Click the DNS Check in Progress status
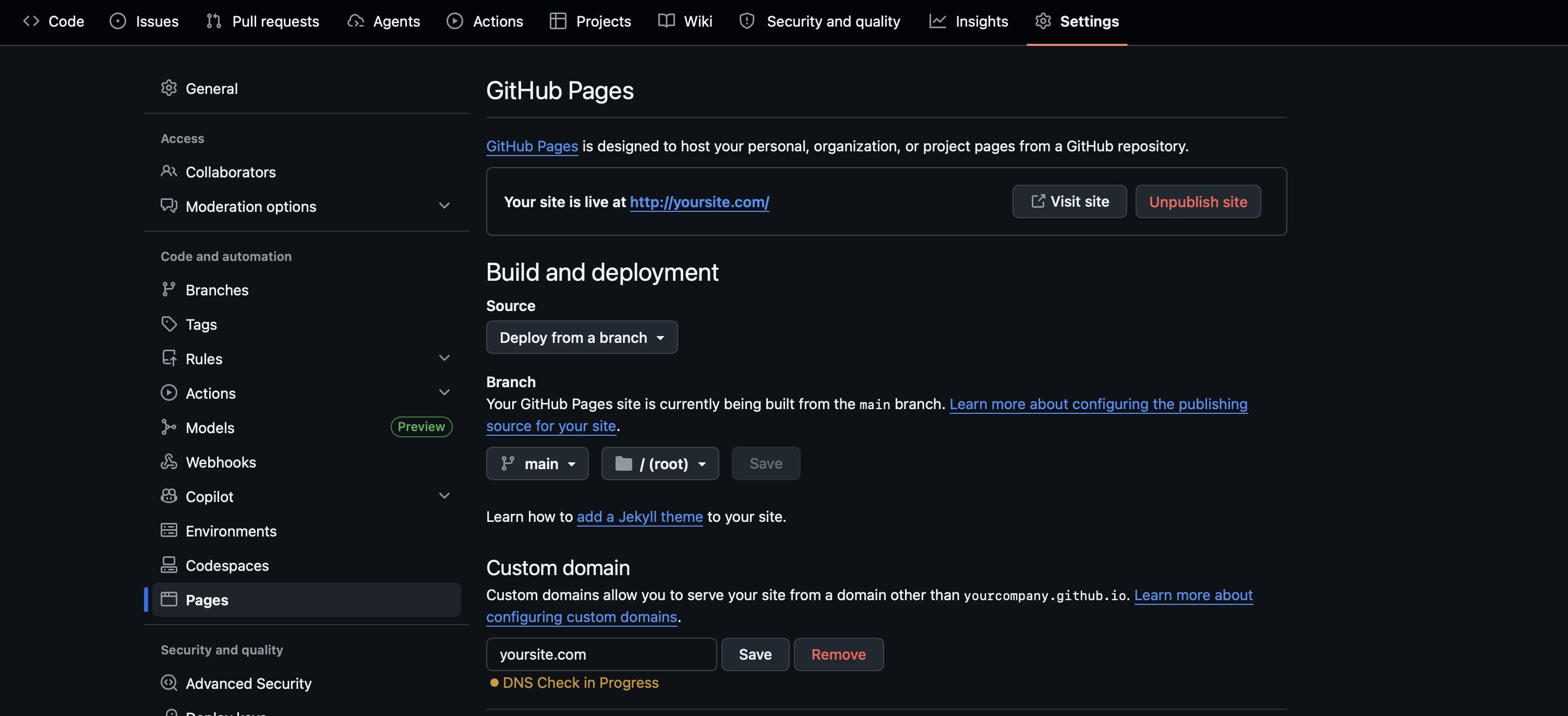Screen dimensions: 1568x716 pos(574,683)
